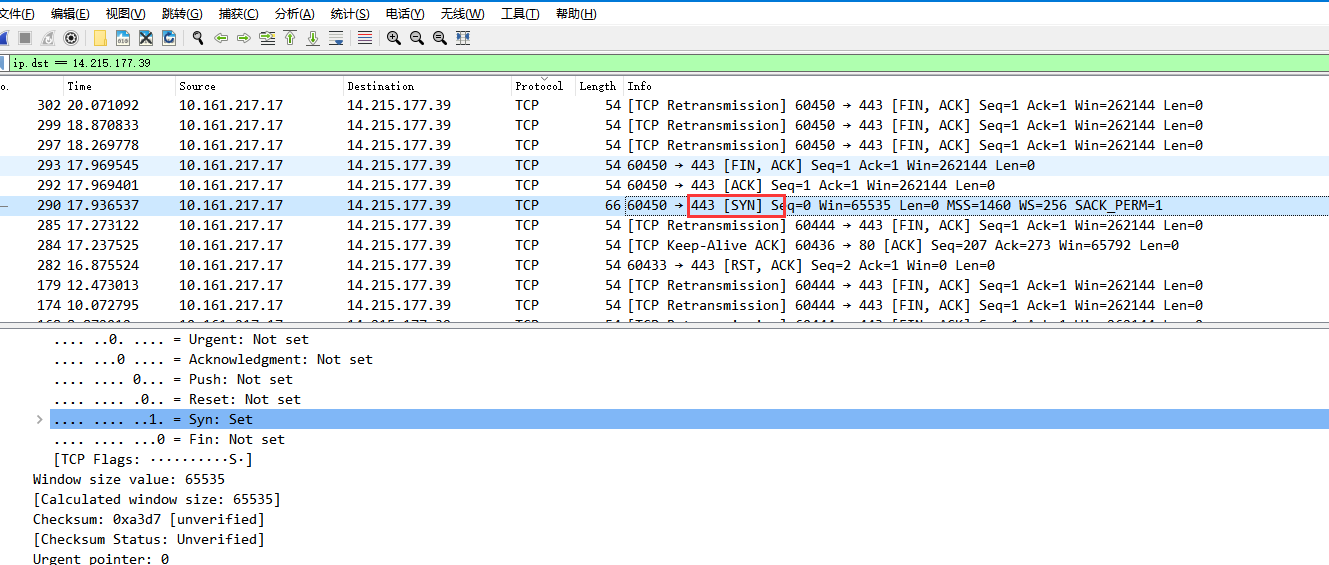Reload the capture file icon
Screen dimensions: 1329x565
click(169, 38)
